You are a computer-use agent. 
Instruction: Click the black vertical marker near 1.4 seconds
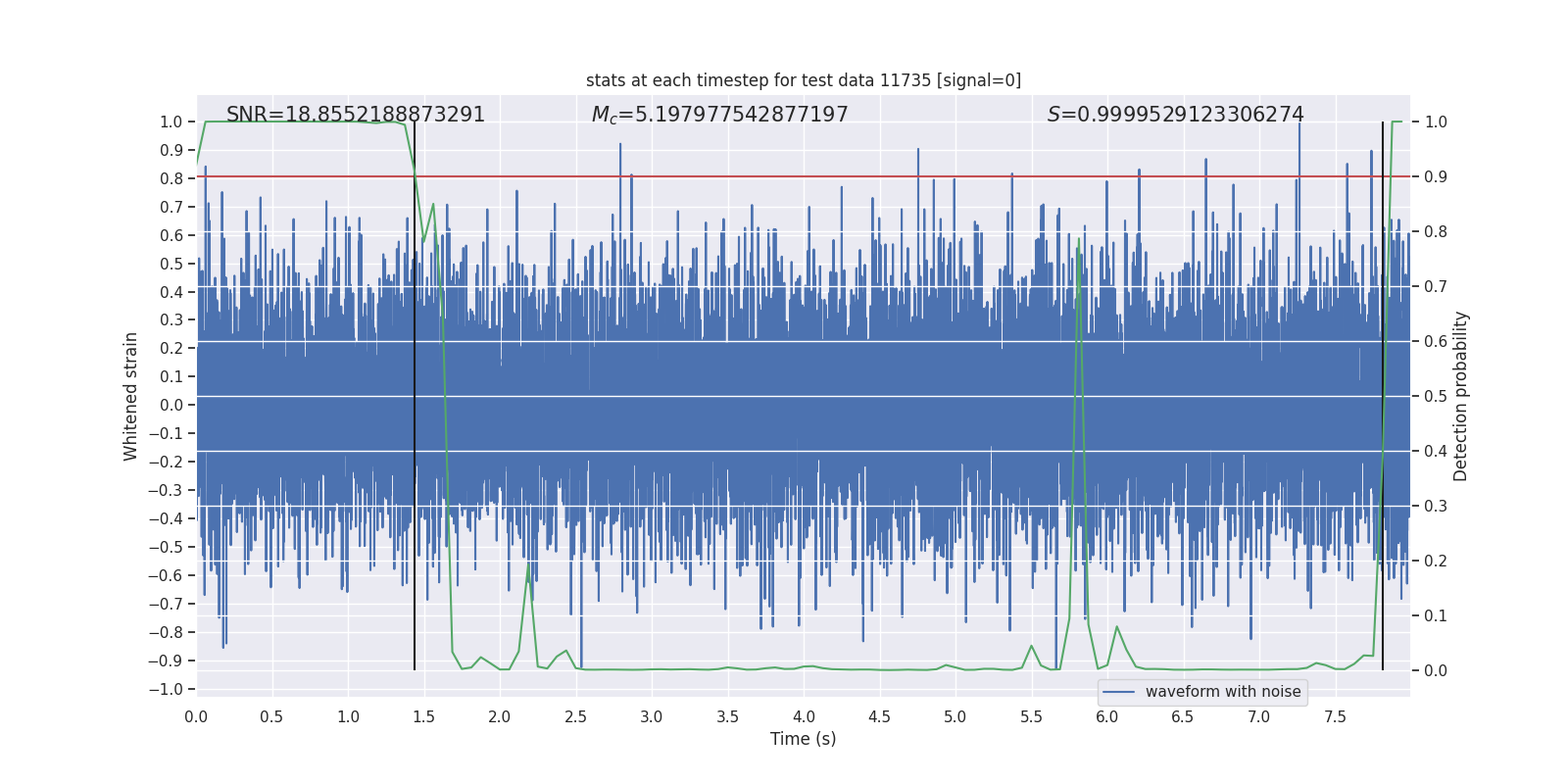coord(415,396)
